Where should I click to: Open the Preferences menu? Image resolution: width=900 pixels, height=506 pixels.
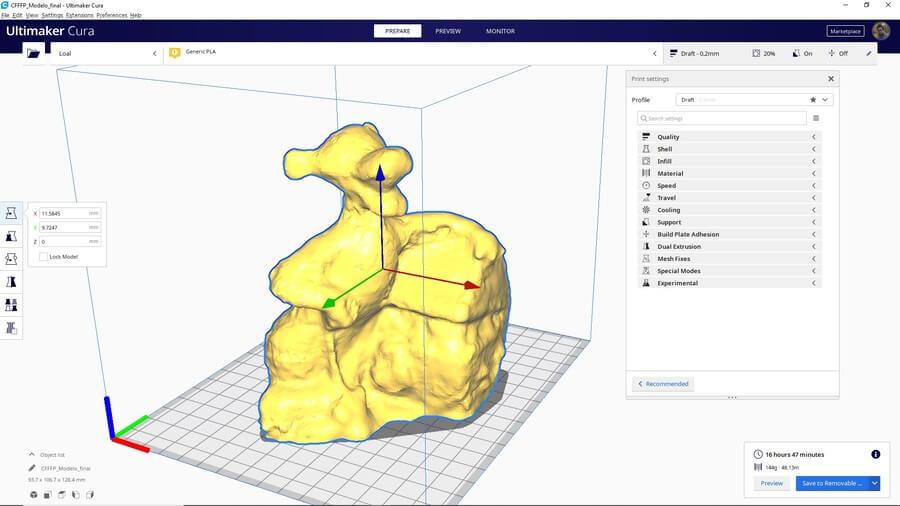pyautogui.click(x=112, y=15)
